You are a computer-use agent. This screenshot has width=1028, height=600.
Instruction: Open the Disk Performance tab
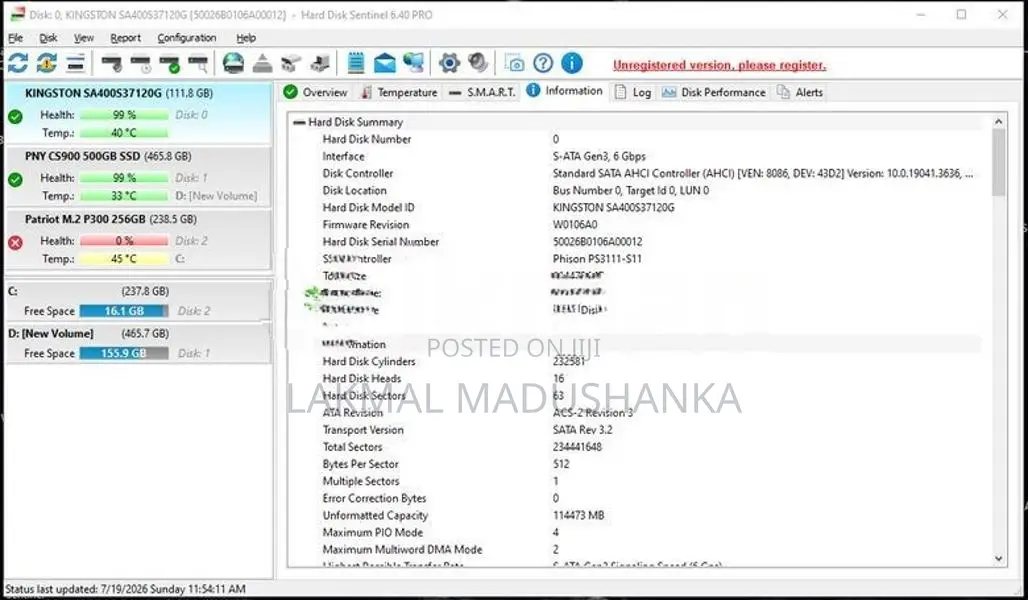tap(714, 92)
